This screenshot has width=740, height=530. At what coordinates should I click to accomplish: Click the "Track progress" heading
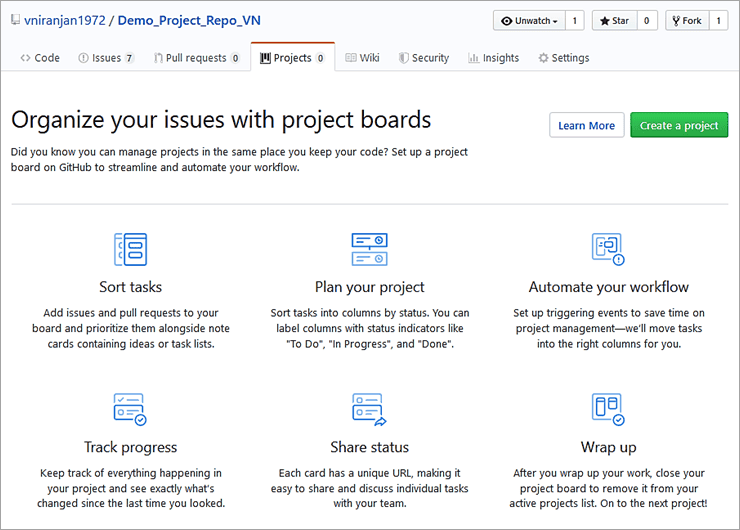[131, 447]
